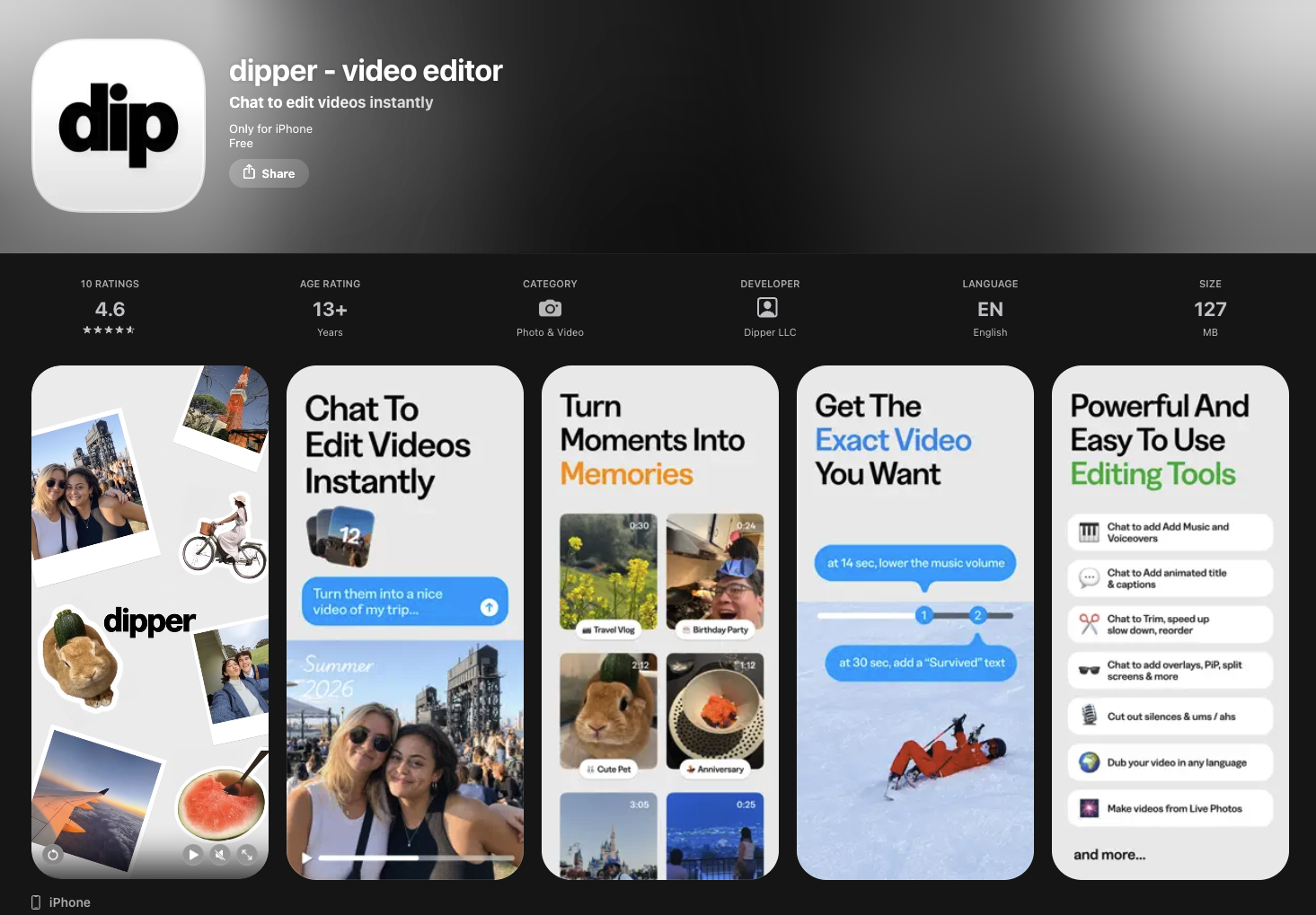Click the microphone Cut out silences icon
Image resolution: width=1316 pixels, height=915 pixels.
(x=1089, y=716)
